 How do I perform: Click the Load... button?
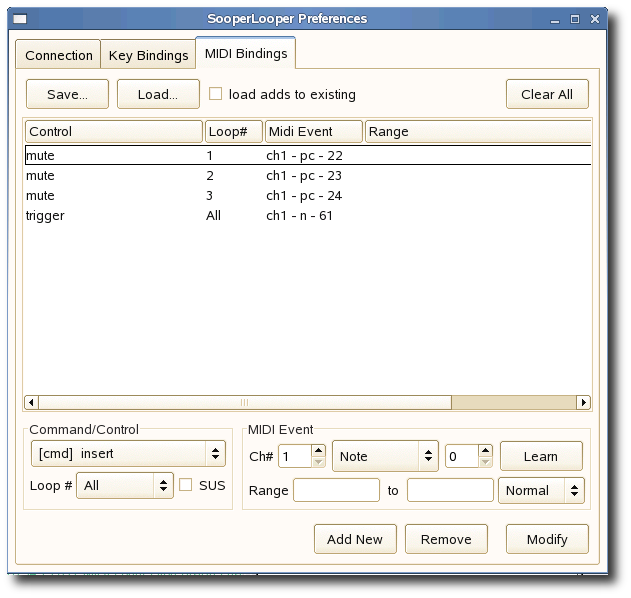pyautogui.click(x=158, y=94)
